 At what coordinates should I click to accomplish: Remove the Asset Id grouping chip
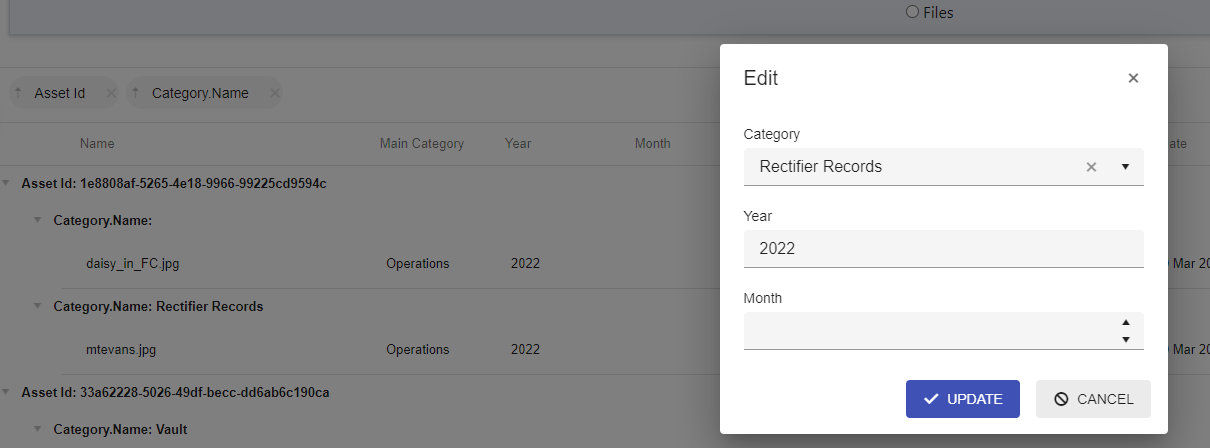(x=111, y=93)
